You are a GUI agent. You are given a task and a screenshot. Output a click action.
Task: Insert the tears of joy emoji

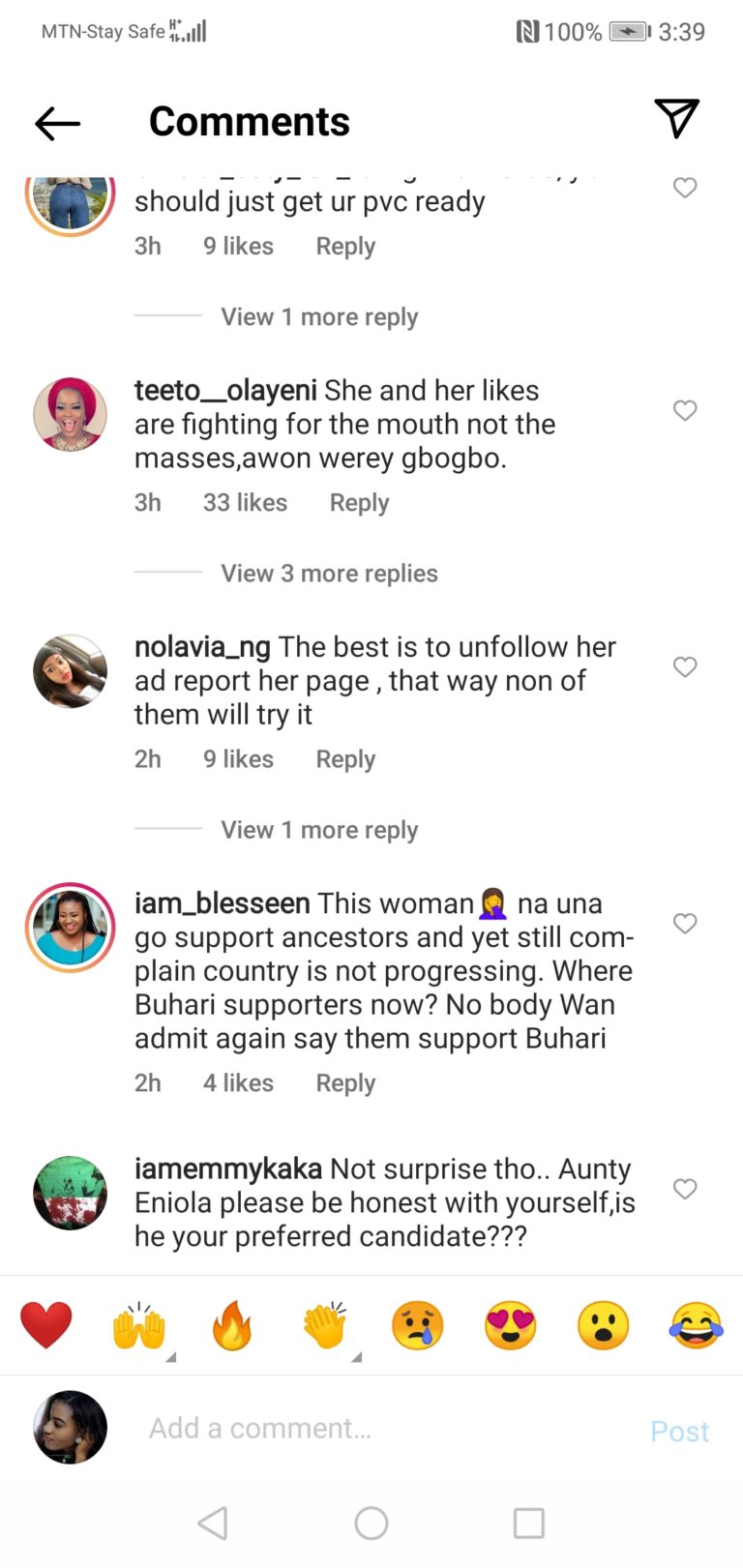(x=697, y=1325)
